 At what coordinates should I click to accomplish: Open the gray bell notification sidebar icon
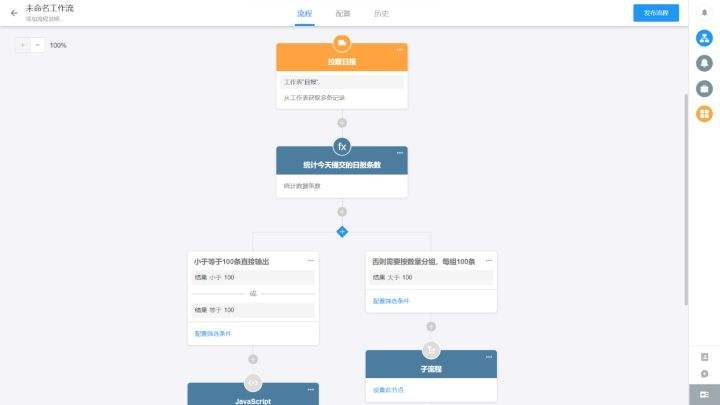coord(704,63)
